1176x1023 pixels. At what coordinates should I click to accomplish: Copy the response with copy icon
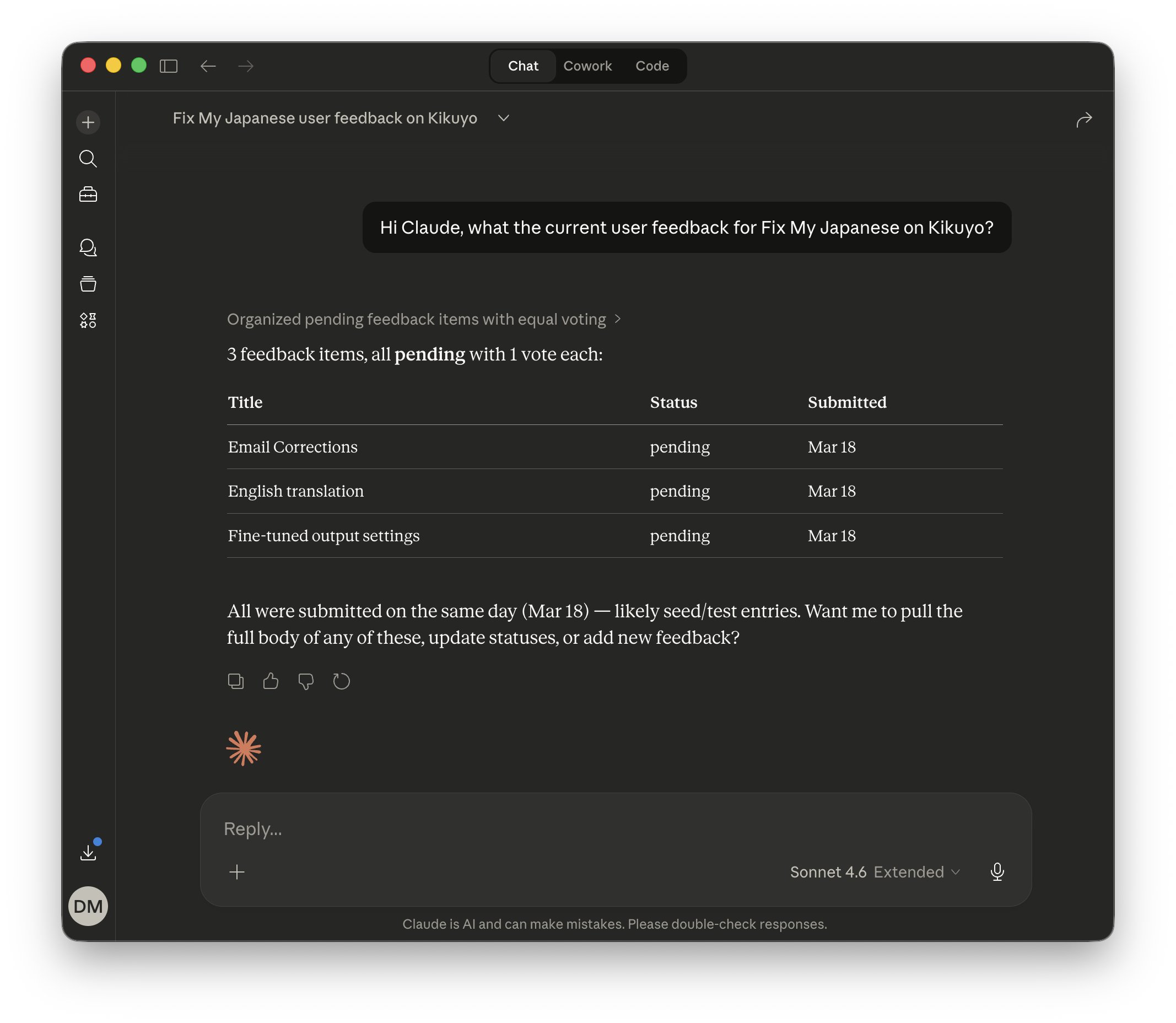pos(236,681)
